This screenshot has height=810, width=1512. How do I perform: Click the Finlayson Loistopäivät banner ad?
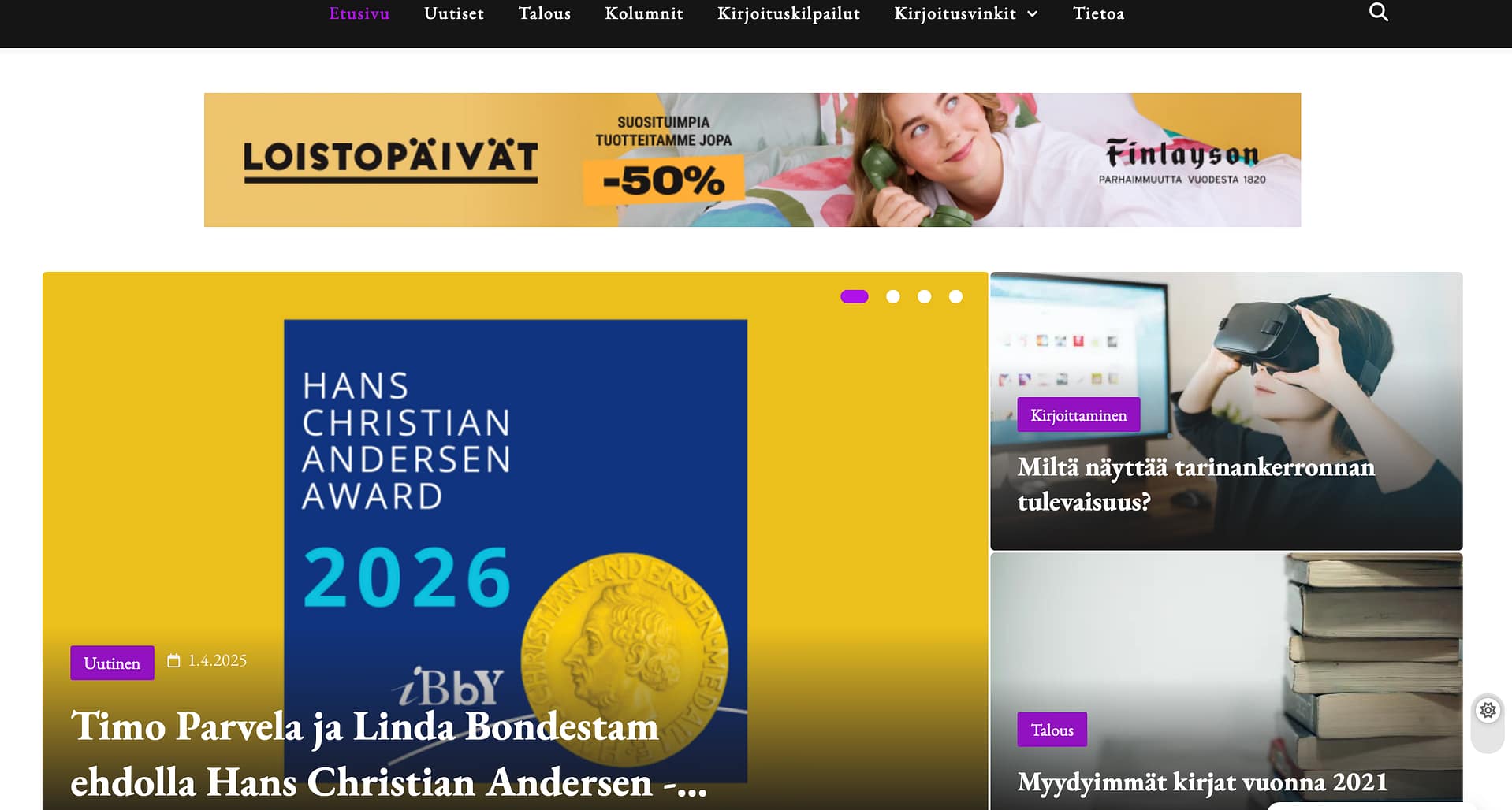tap(752, 160)
